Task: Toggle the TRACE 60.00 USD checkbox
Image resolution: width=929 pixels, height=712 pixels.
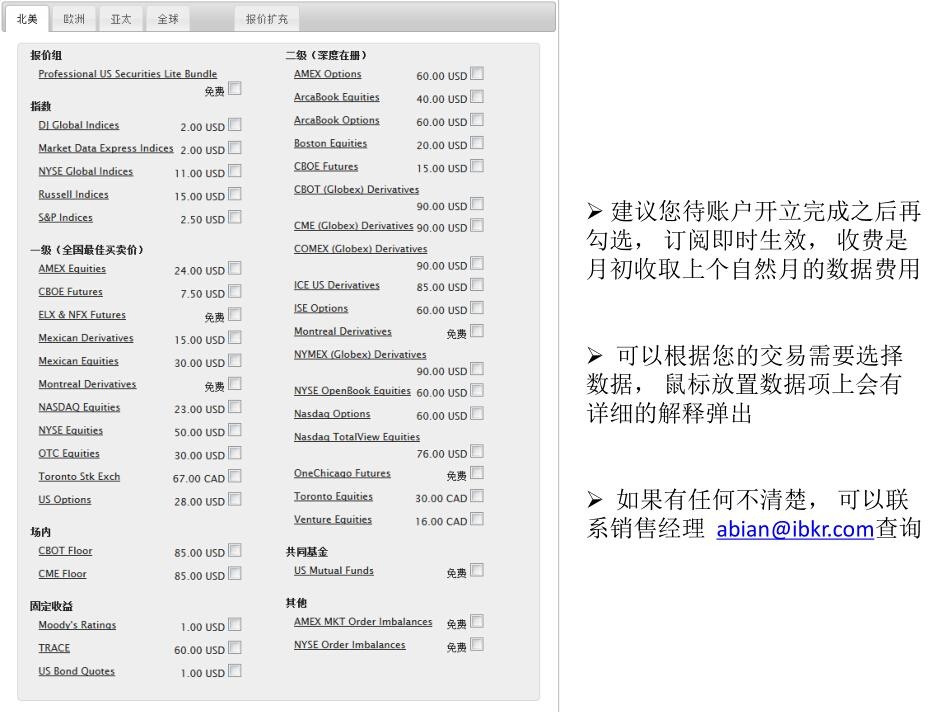Action: 235,647
